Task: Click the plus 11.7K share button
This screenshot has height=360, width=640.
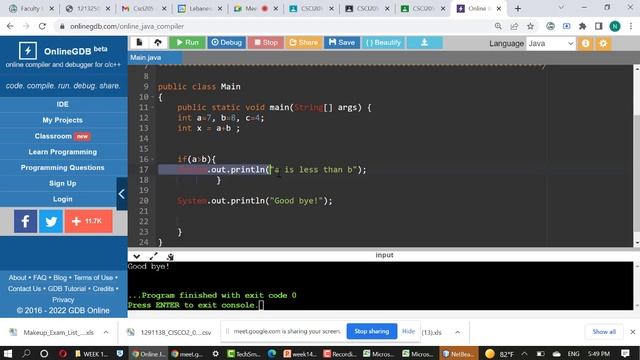Action: coord(89,221)
